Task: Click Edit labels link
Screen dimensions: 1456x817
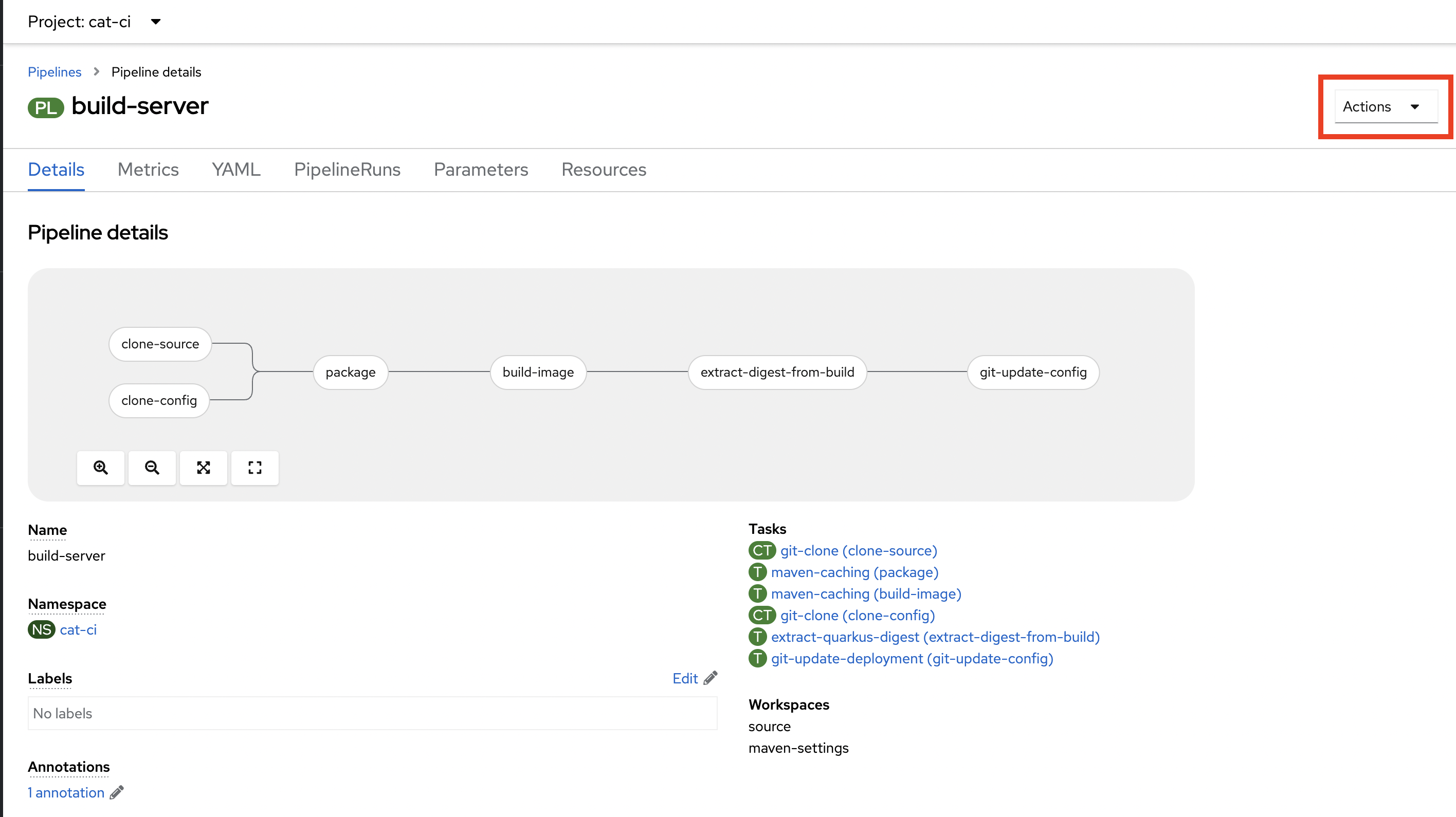Action: click(x=685, y=678)
